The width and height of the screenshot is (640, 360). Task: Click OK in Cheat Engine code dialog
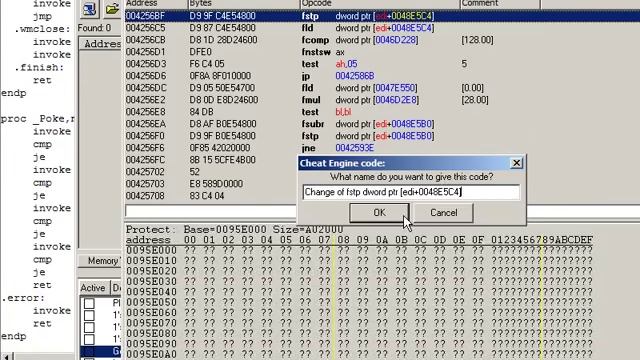coord(379,213)
